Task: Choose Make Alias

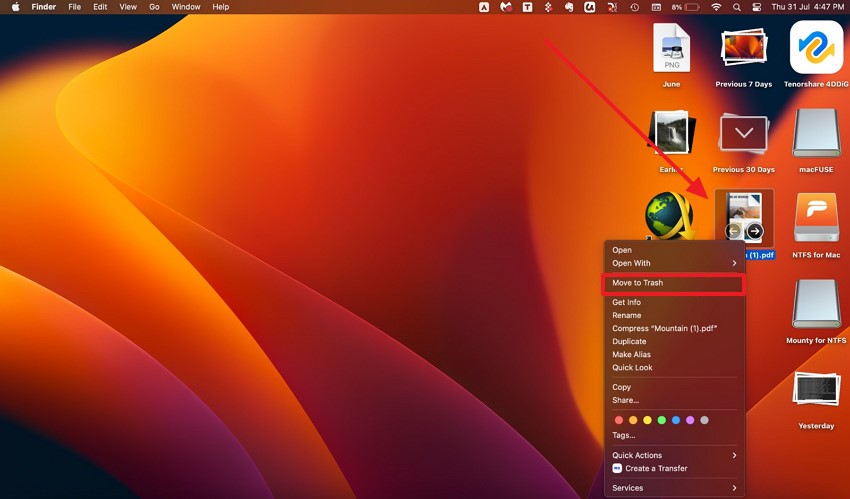Action: pos(674,354)
